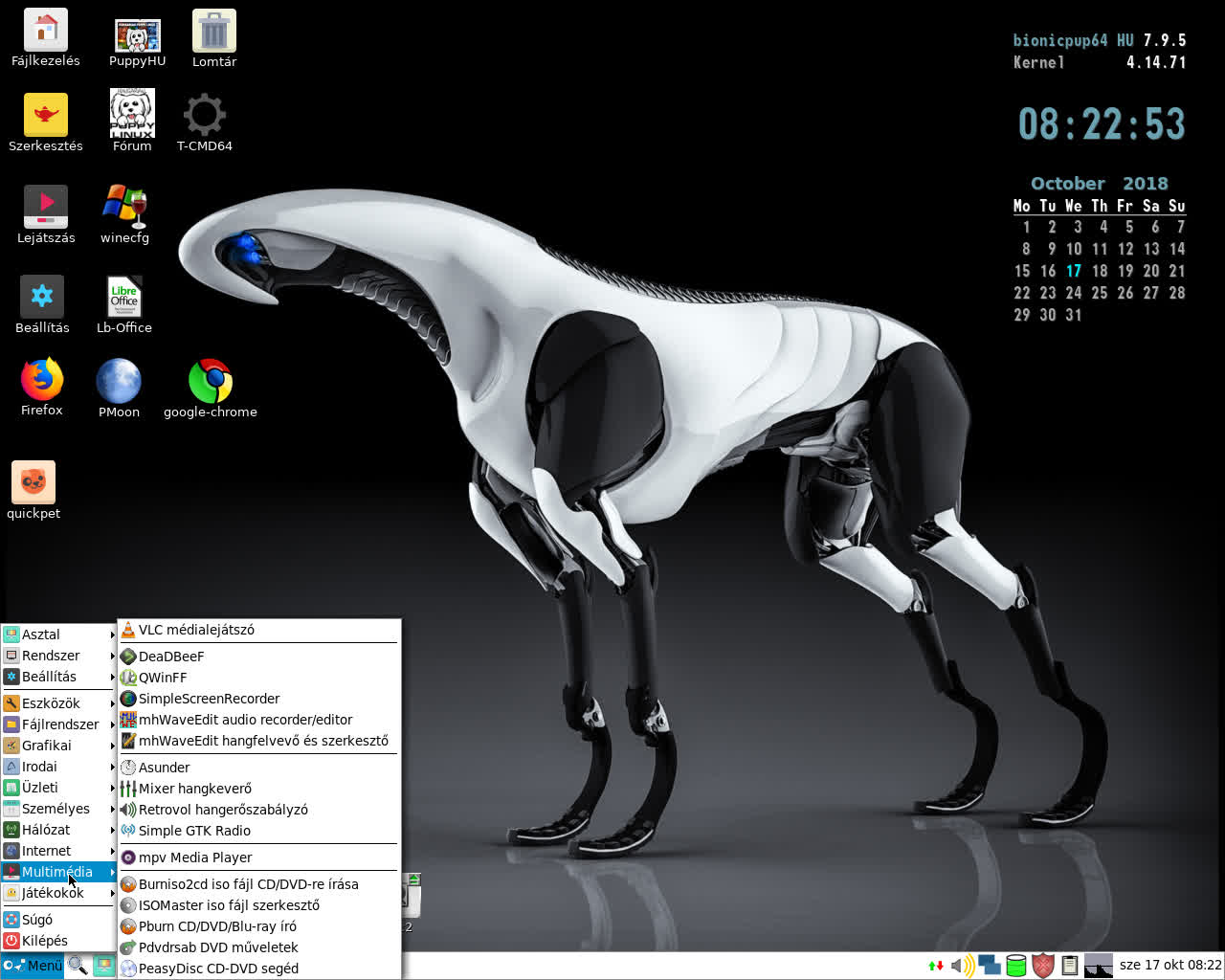Open the PuppyHU desktop icon
Screen dimensions: 1225x980
pos(137,43)
